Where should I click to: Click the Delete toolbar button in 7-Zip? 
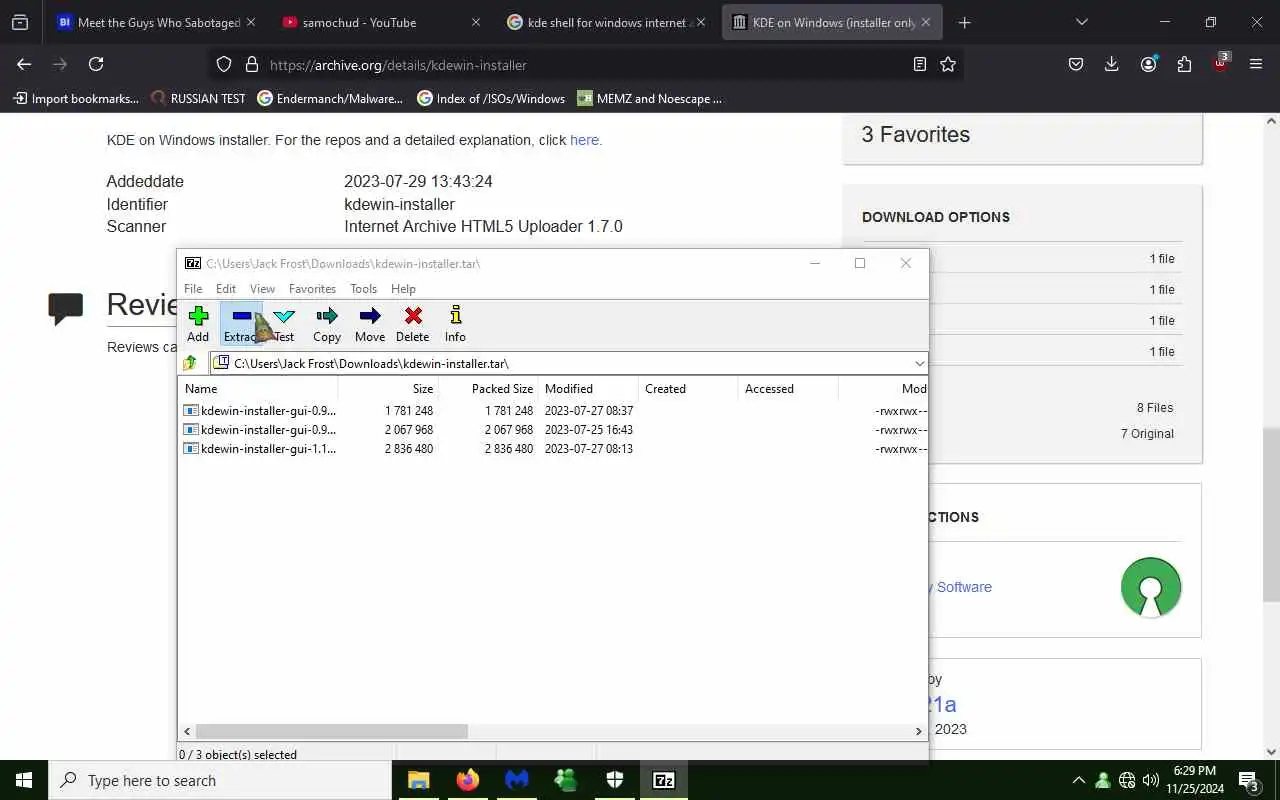[x=412, y=324]
